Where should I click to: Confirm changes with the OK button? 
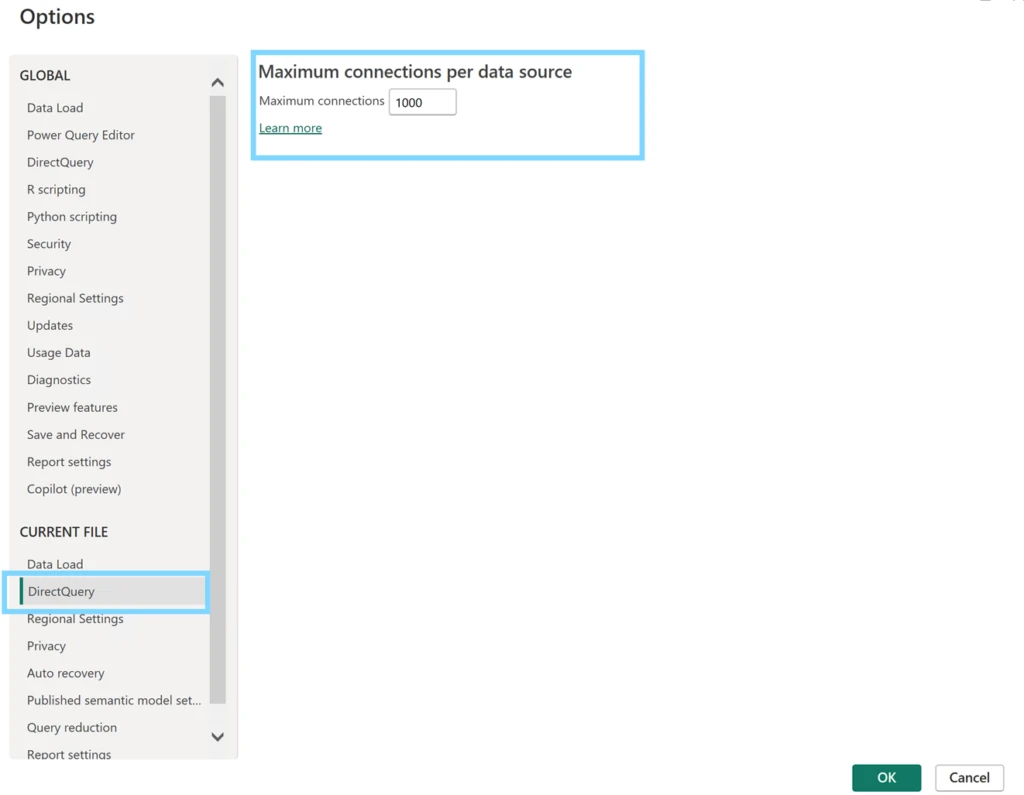[886, 777]
